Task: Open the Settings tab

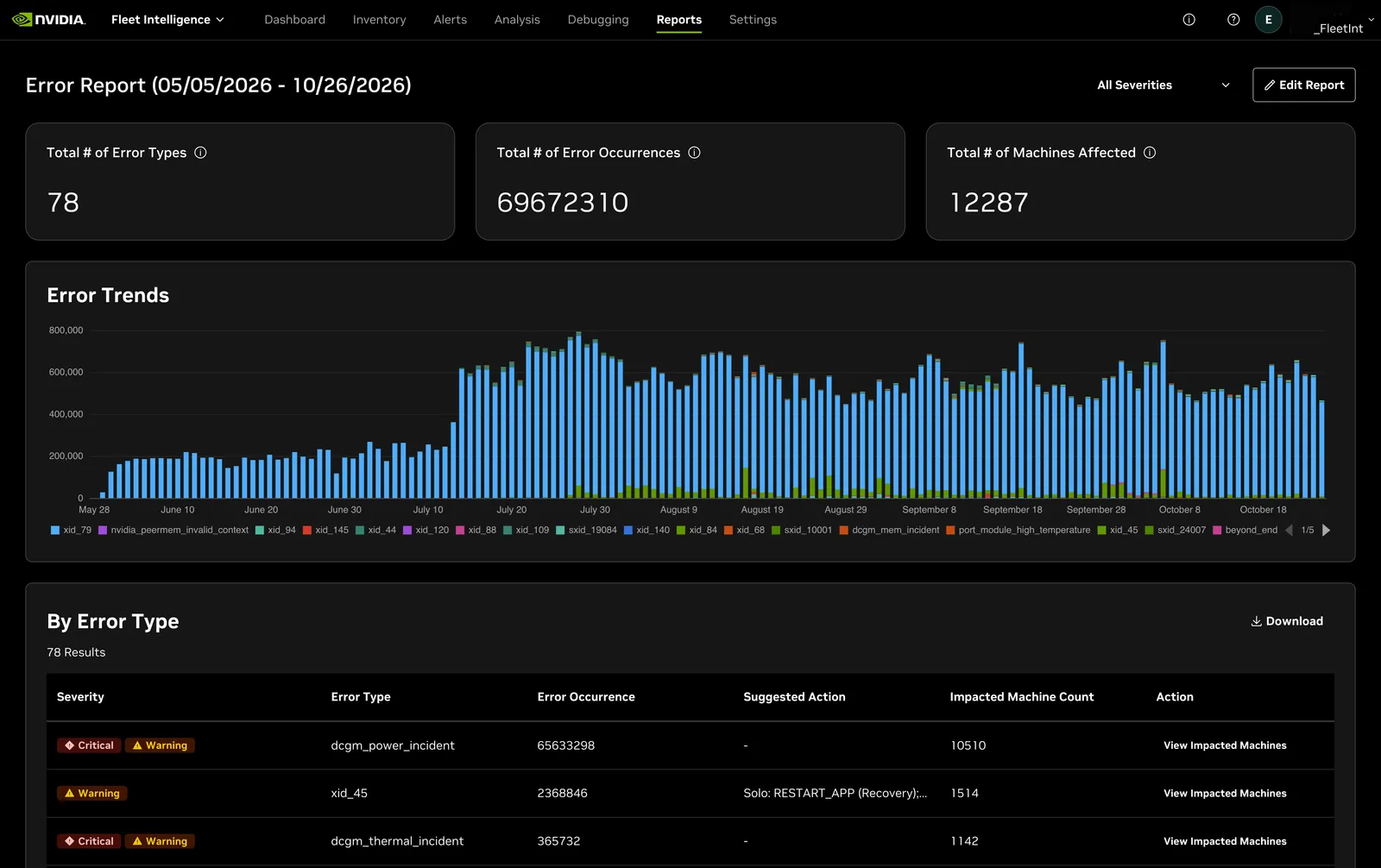Action: (x=753, y=20)
